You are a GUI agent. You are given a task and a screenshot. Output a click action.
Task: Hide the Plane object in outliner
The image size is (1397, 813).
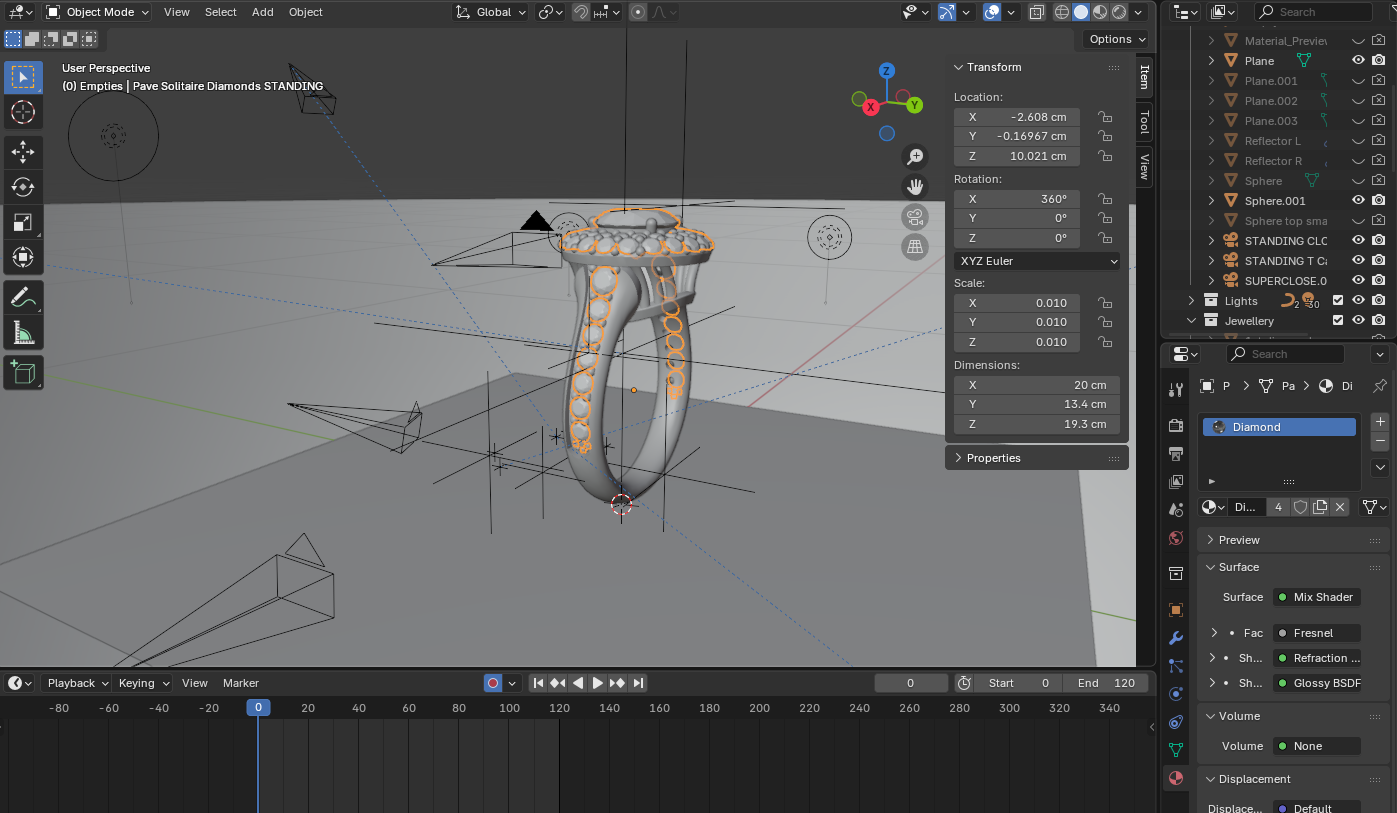(x=1358, y=61)
